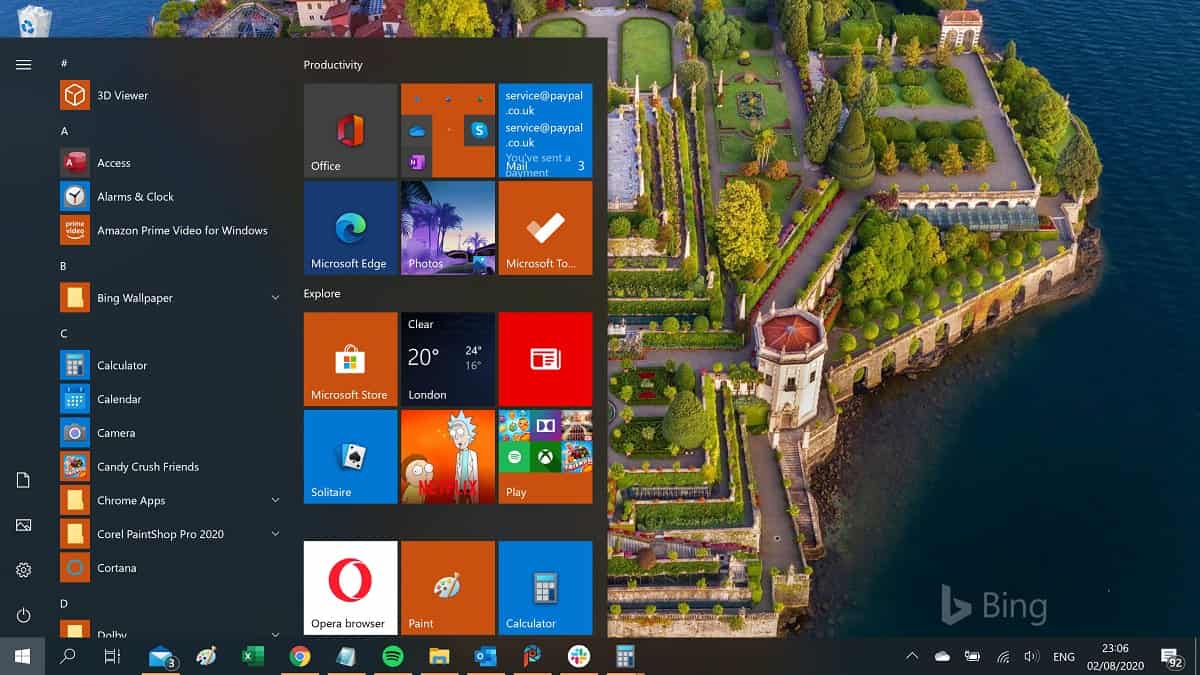The image size is (1200, 675).
Task: Open the Microsoft Store tile
Action: pyautogui.click(x=350, y=359)
